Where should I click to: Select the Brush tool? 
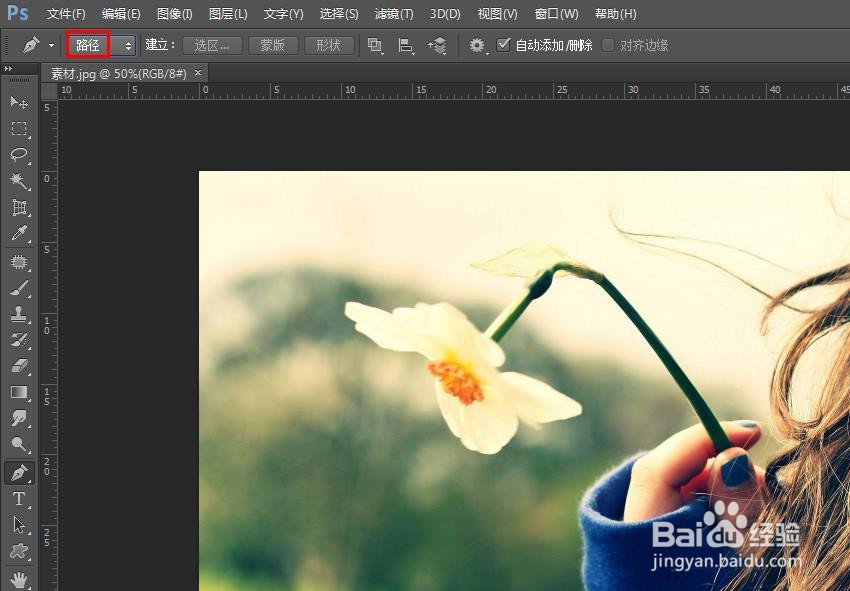click(x=19, y=288)
